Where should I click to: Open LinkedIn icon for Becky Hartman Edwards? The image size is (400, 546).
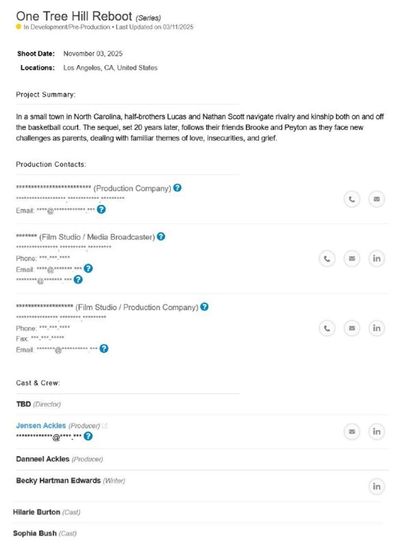[x=376, y=486]
